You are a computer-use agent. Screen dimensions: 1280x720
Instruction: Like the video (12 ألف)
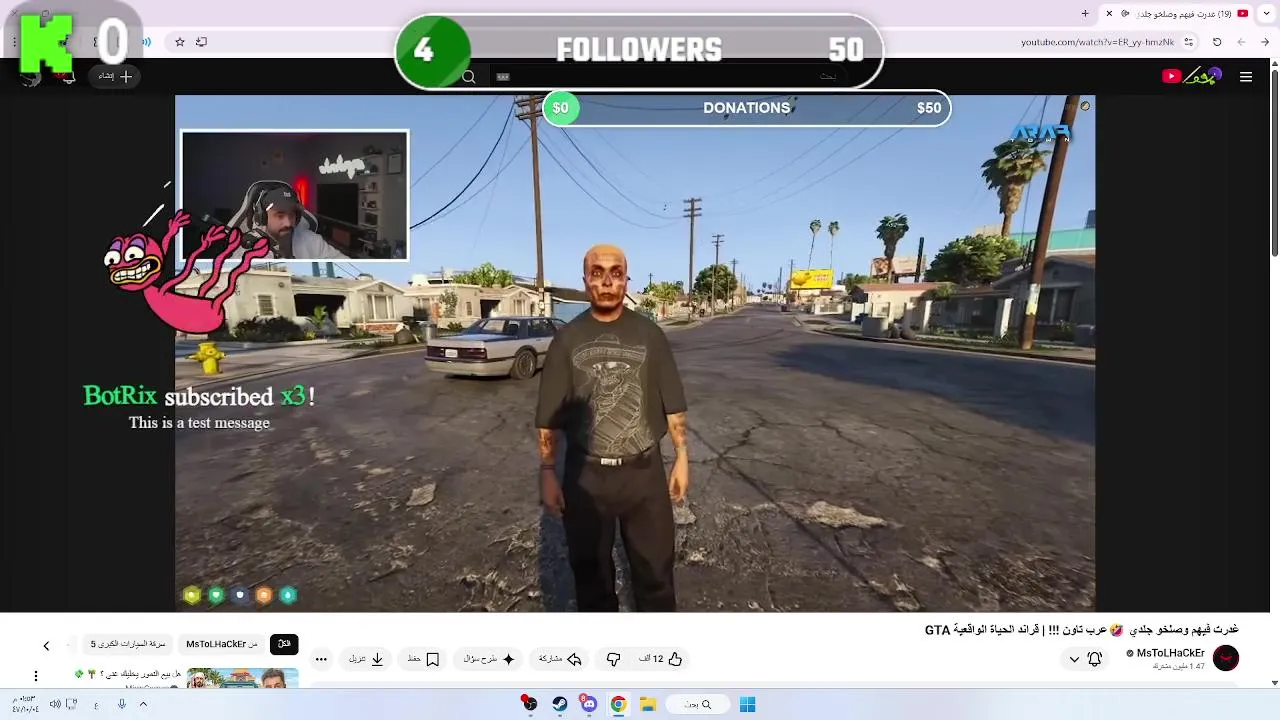[661, 659]
